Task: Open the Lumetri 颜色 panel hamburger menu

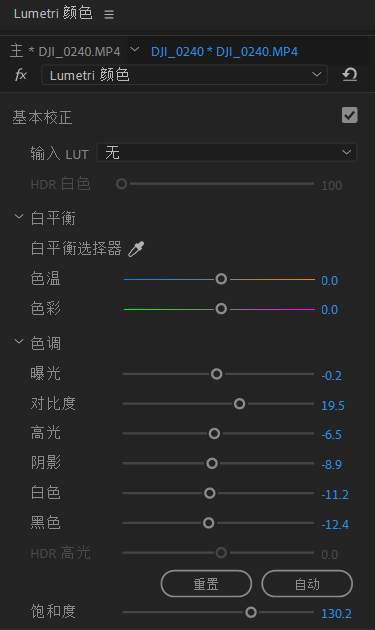Action: 109,14
